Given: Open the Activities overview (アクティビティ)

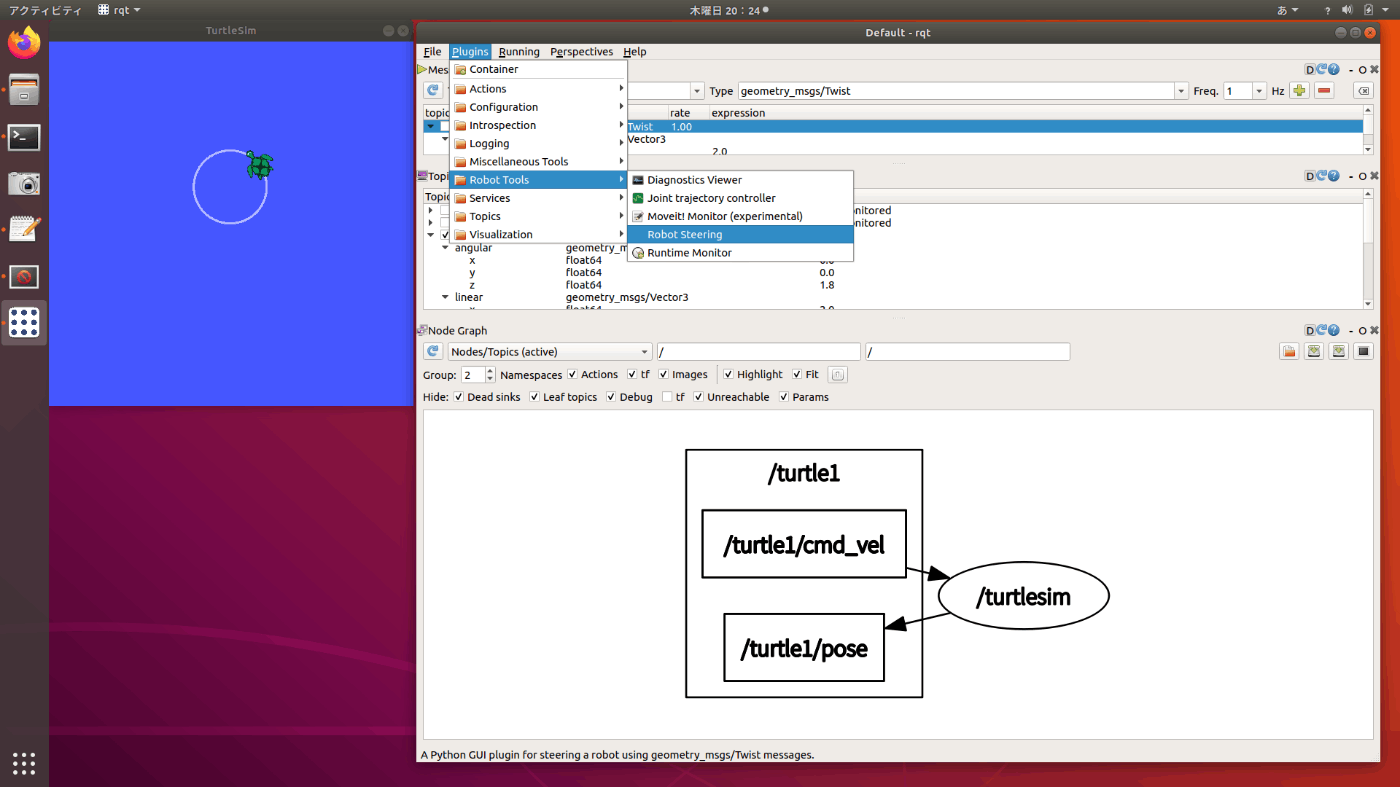Looking at the screenshot, I should tap(45, 10).
